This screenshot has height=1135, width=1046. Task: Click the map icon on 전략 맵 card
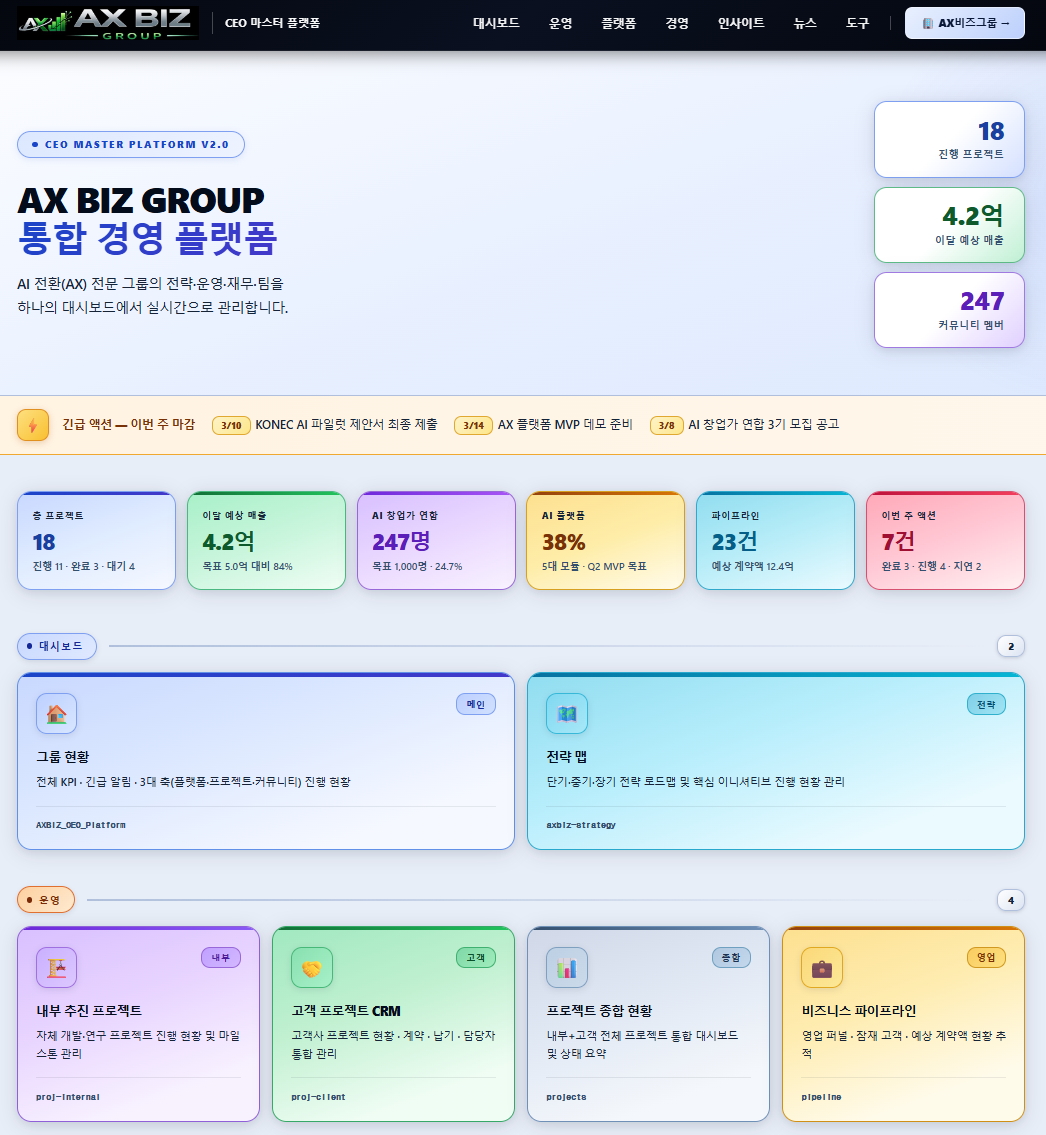click(567, 713)
